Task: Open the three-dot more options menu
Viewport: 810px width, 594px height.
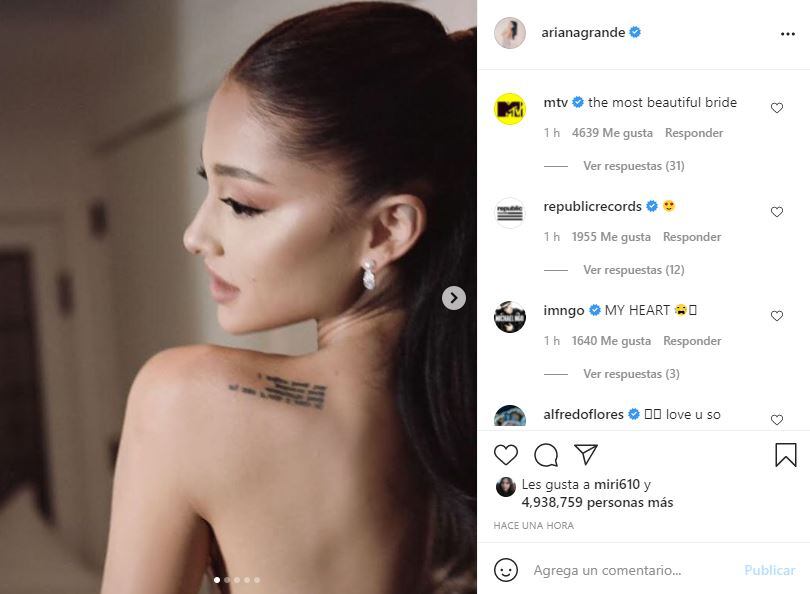Action: pyautogui.click(x=788, y=34)
